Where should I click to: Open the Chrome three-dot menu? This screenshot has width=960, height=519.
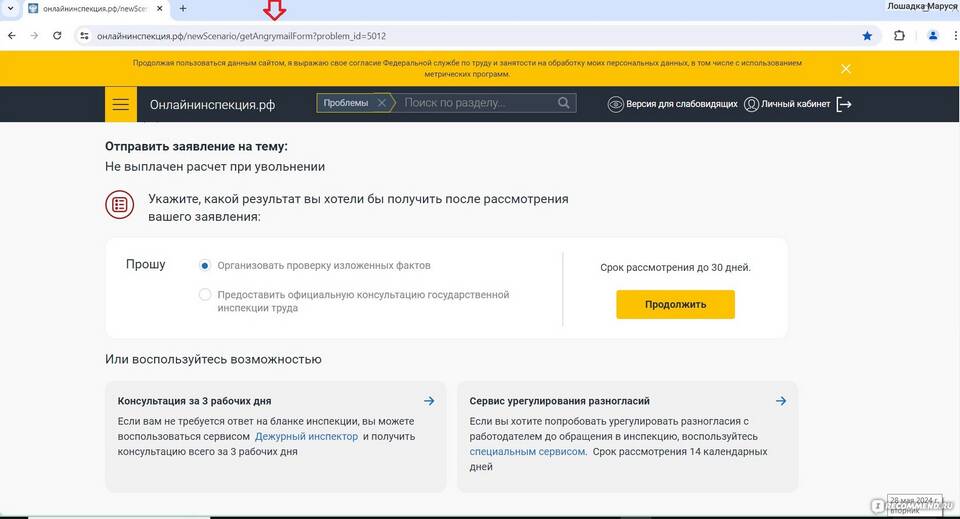click(x=953, y=36)
